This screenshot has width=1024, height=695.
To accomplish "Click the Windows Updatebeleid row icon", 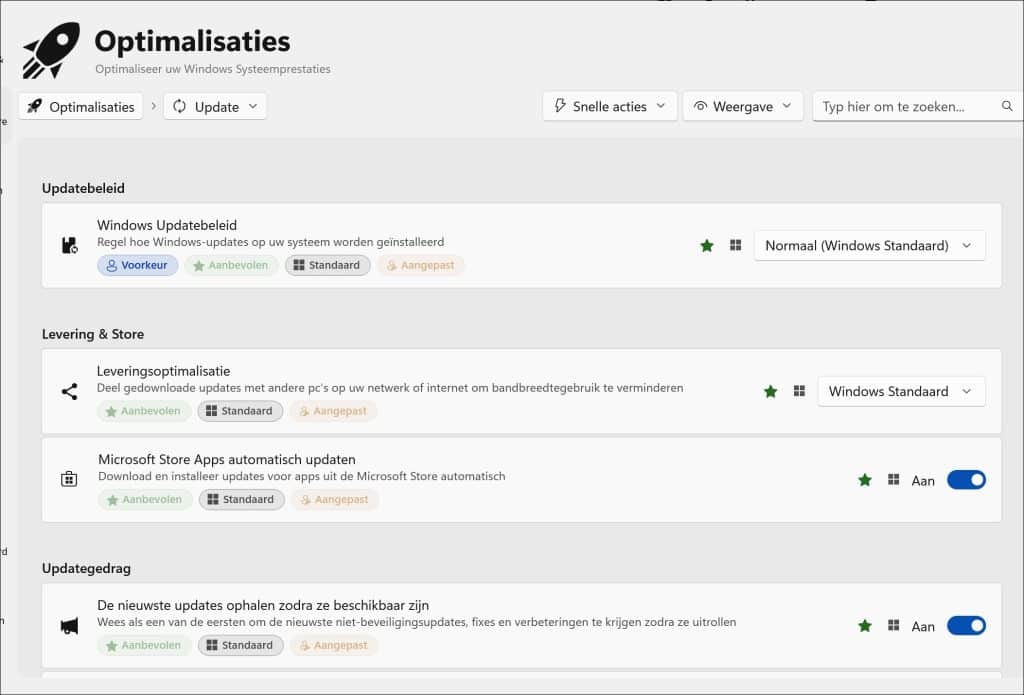I will pyautogui.click(x=69, y=246).
